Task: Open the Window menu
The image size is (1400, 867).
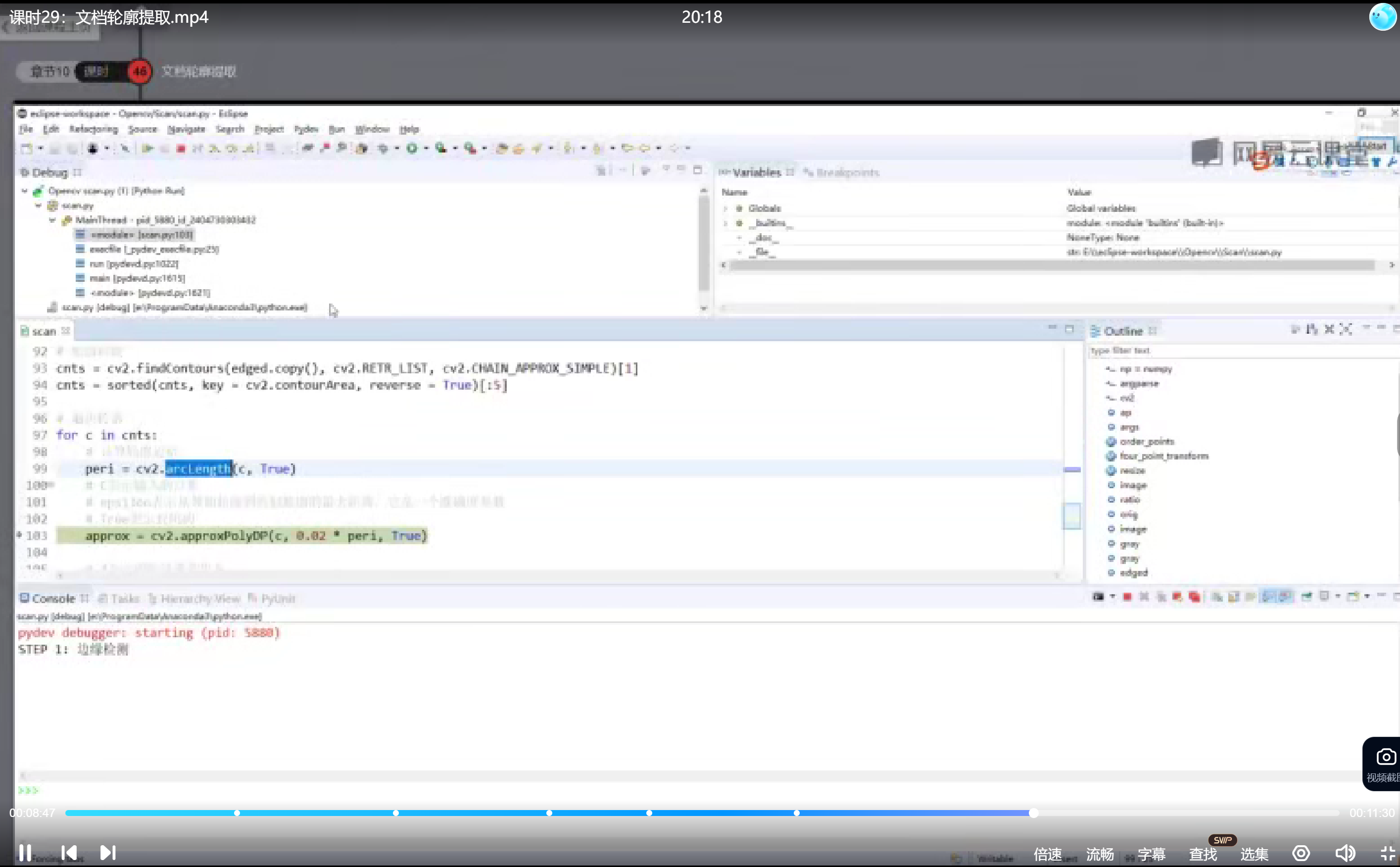Action: pyautogui.click(x=372, y=129)
